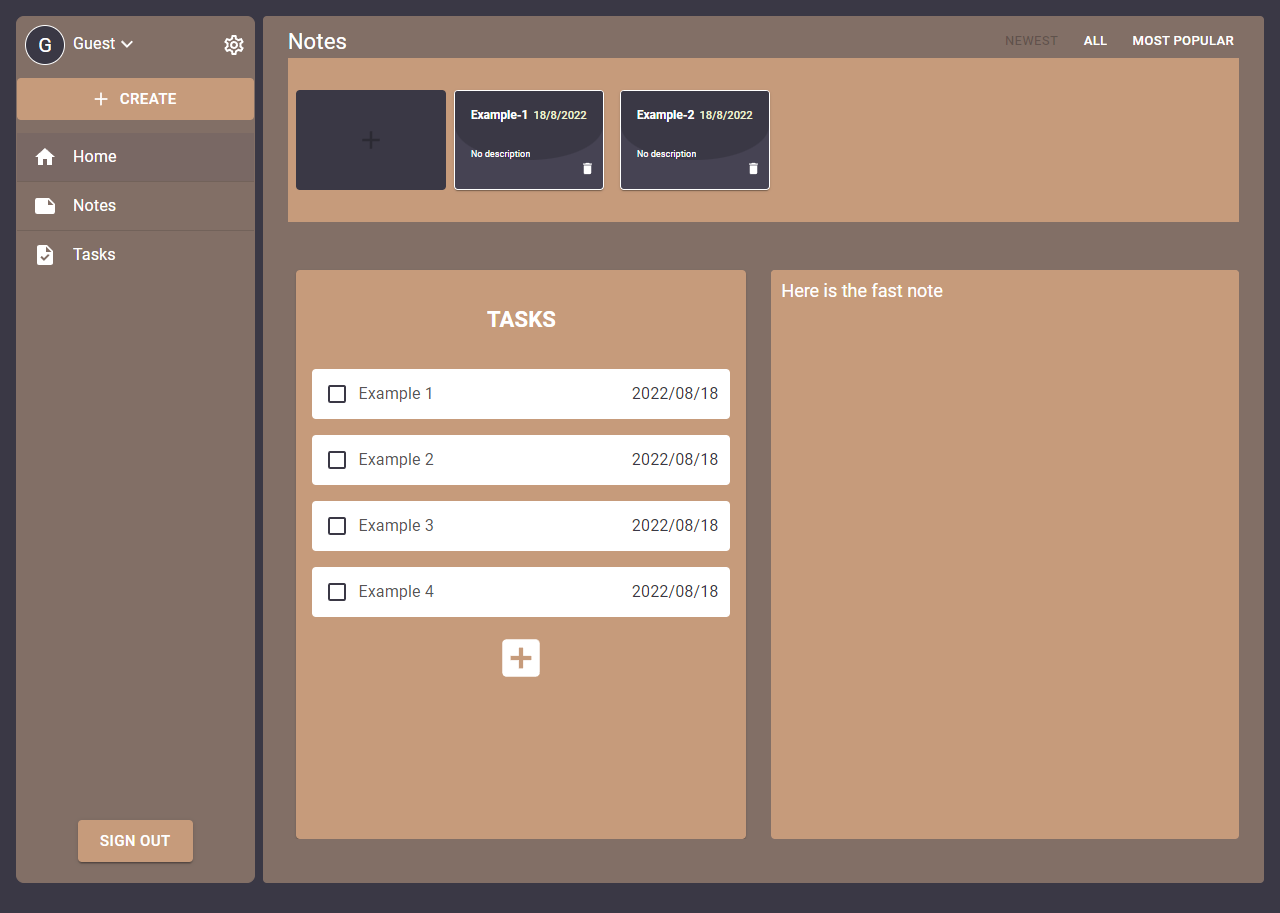The width and height of the screenshot is (1280, 913).
Task: Open the Home section from the sidebar
Action: click(94, 156)
